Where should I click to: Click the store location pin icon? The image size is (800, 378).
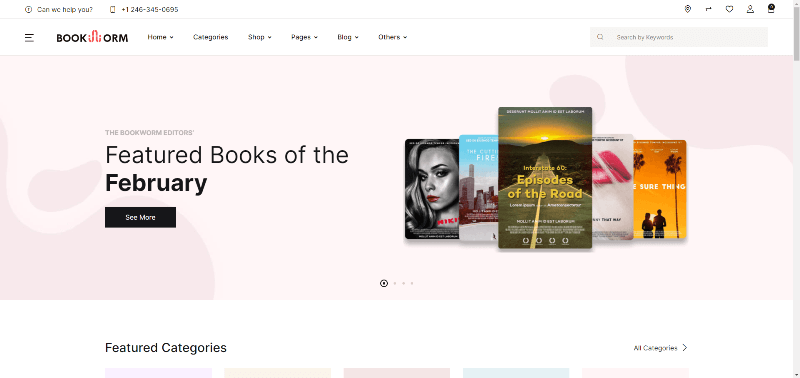point(688,9)
